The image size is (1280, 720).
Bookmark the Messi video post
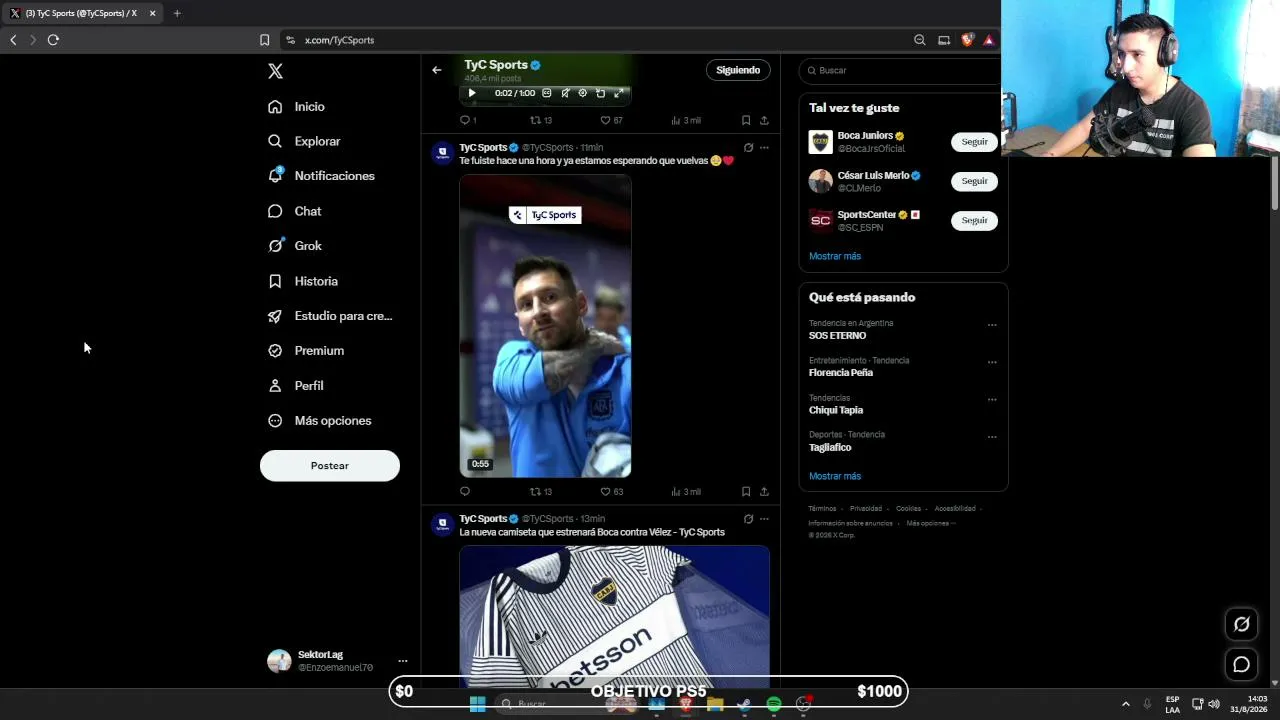coord(746,492)
